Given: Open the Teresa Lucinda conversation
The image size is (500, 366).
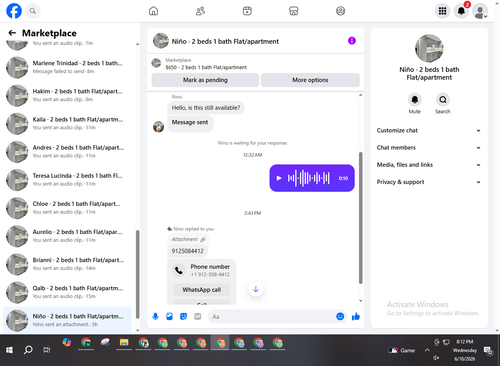Looking at the screenshot, I should click(x=67, y=180).
